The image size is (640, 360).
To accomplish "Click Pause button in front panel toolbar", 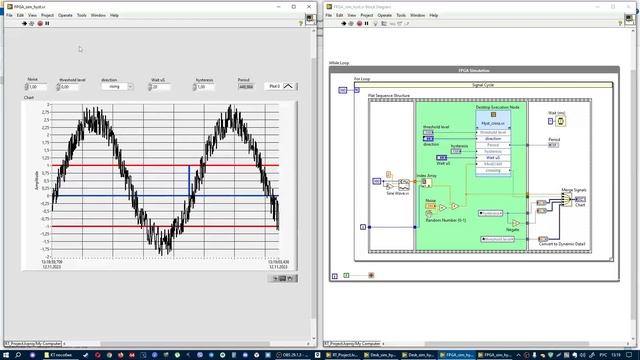I will point(47,24).
